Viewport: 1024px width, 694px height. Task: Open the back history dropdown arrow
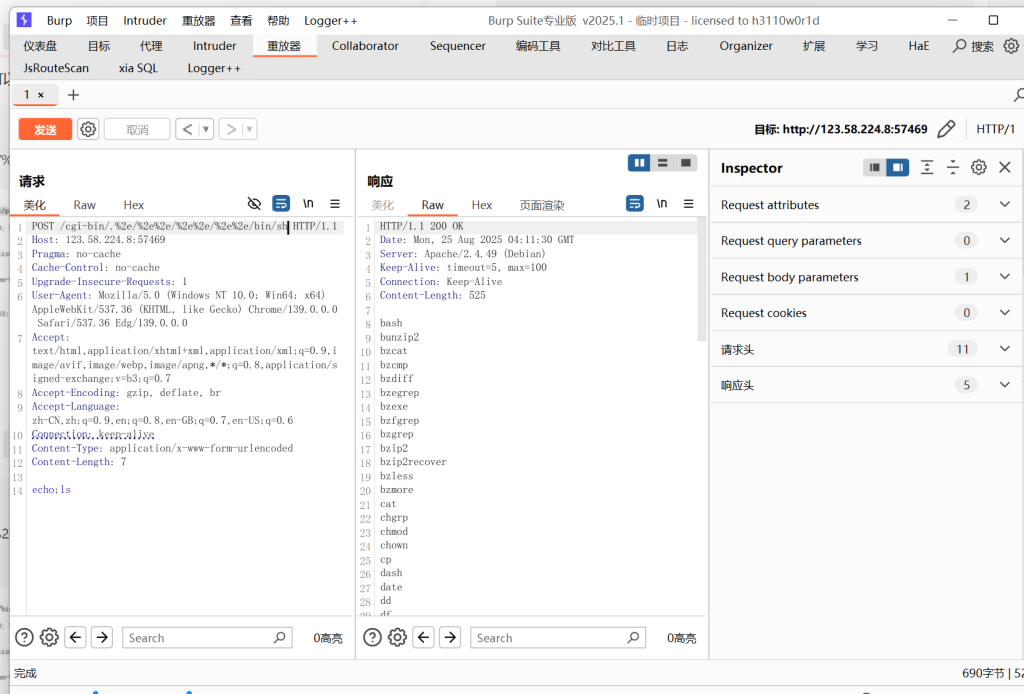[x=206, y=129]
